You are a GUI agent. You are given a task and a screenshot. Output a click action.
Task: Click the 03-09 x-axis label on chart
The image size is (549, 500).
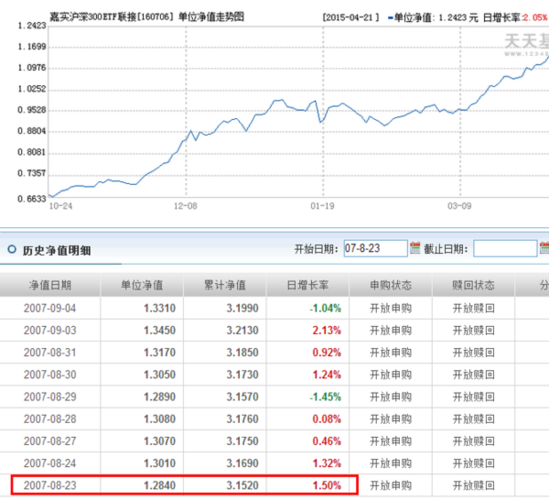[x=459, y=206]
